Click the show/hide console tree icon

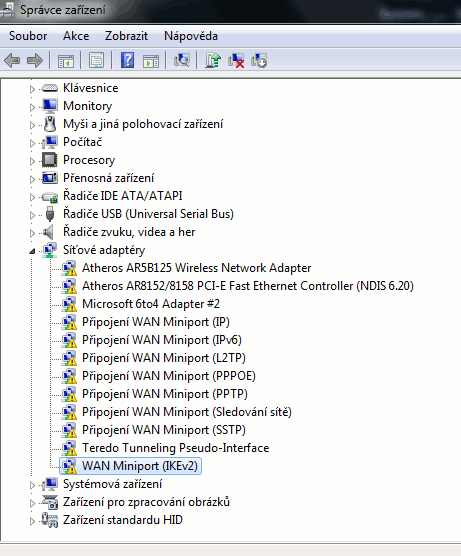(66, 61)
